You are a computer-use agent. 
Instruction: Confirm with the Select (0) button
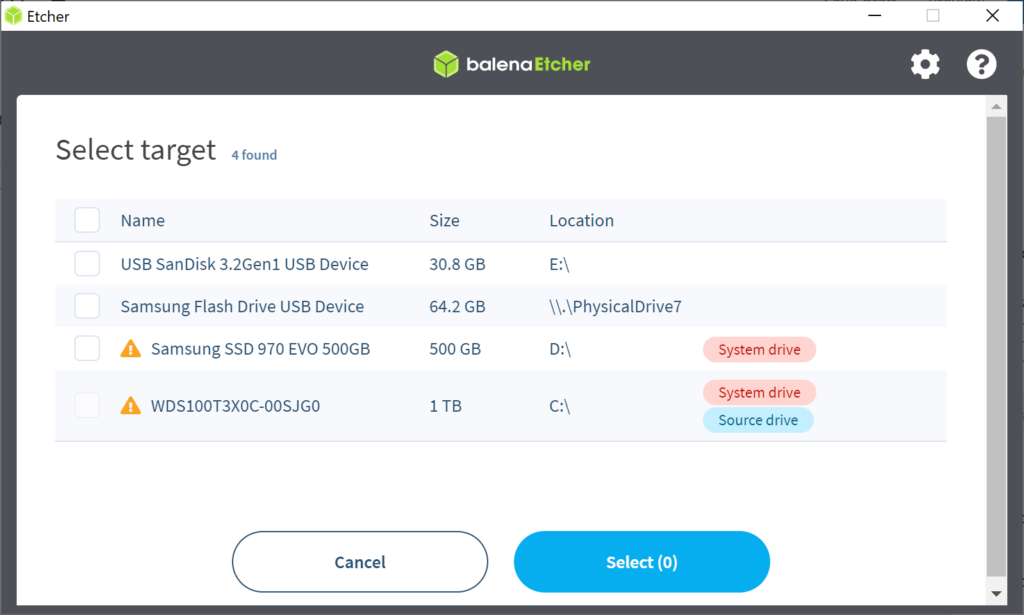coord(642,561)
